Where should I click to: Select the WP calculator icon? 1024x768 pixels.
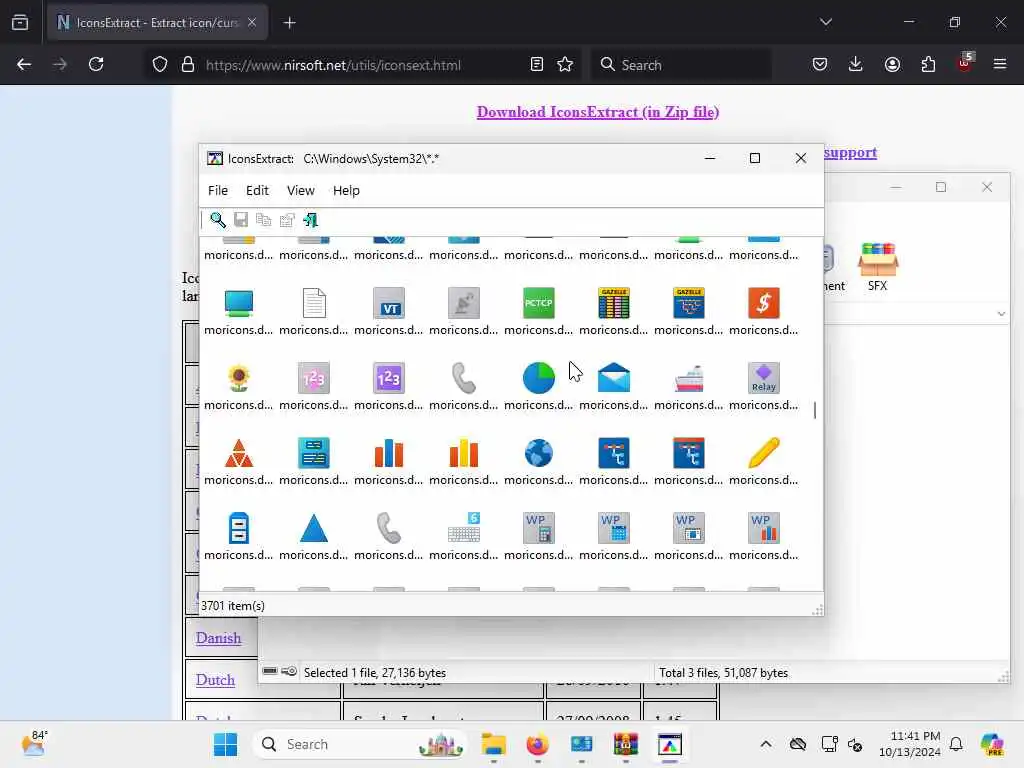click(539, 528)
